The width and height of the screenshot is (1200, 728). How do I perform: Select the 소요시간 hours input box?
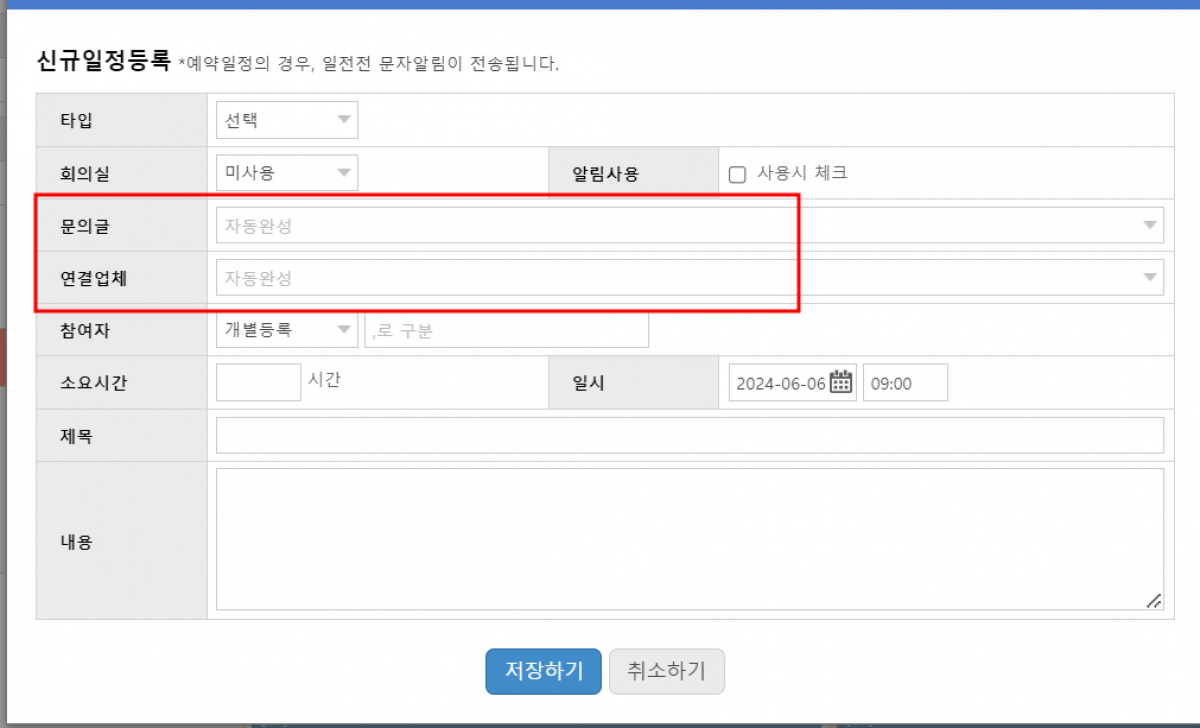tap(258, 382)
